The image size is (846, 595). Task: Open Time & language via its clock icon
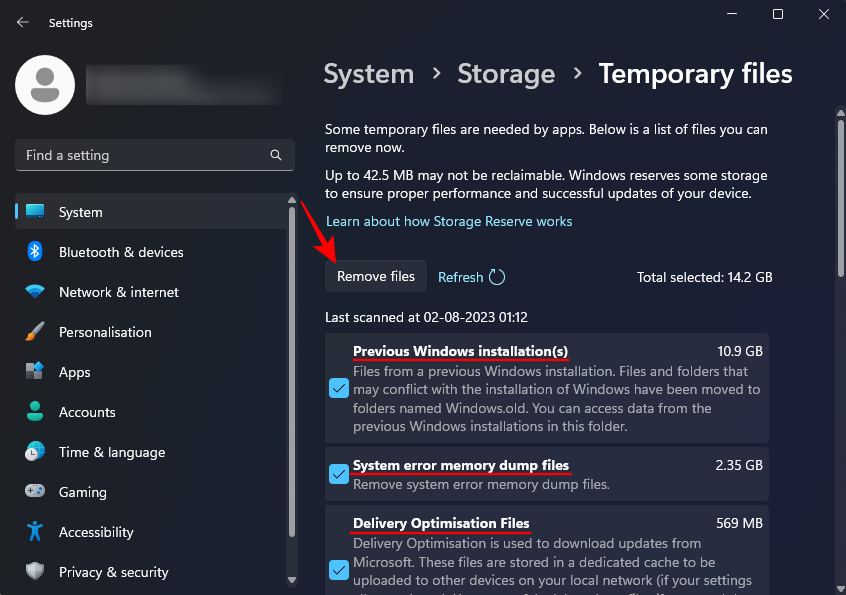pyautogui.click(x=33, y=452)
